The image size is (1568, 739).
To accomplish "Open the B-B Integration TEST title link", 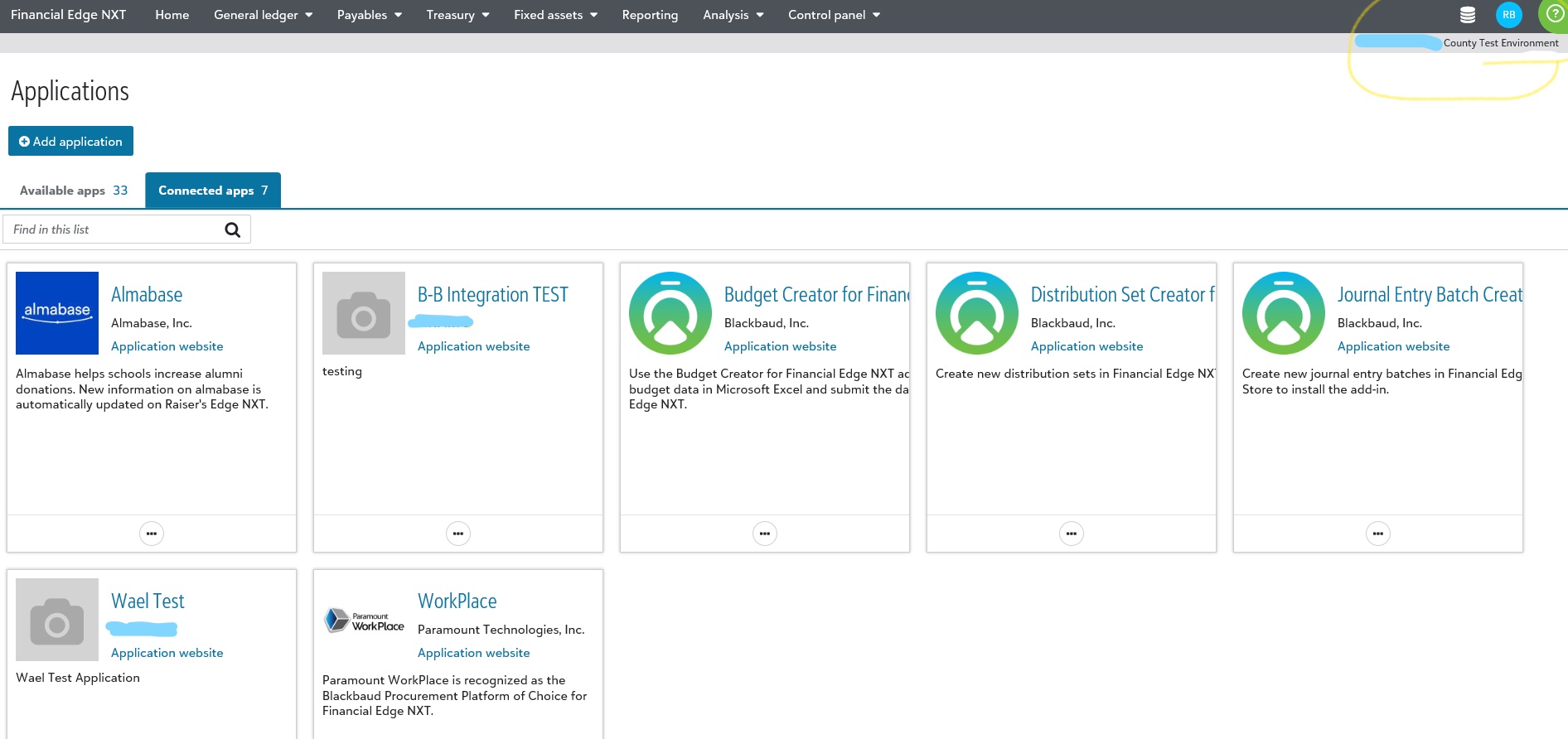I will click(x=493, y=295).
